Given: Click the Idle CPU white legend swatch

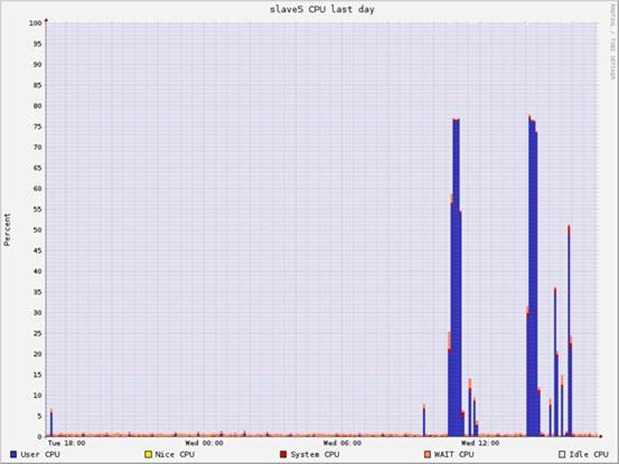Looking at the screenshot, I should [x=562, y=455].
